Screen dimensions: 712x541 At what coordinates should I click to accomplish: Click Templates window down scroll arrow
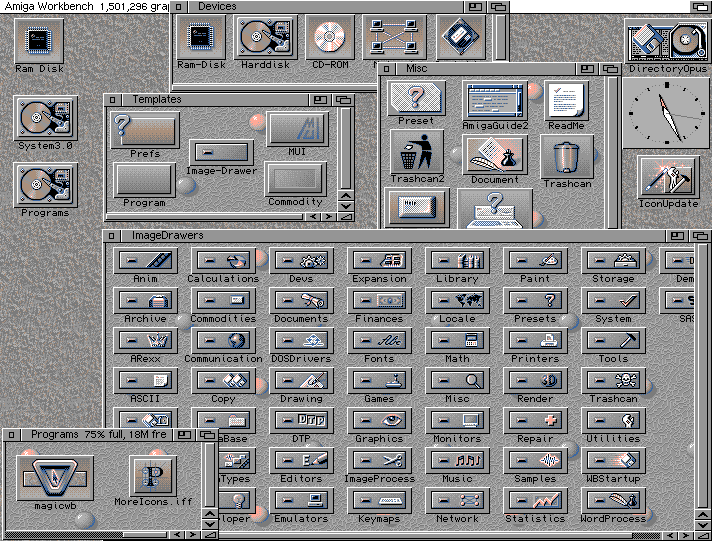[x=346, y=207]
